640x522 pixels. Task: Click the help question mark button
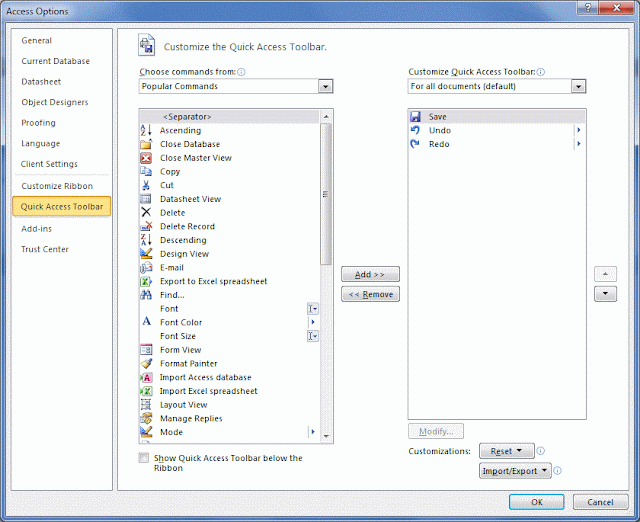[x=588, y=8]
